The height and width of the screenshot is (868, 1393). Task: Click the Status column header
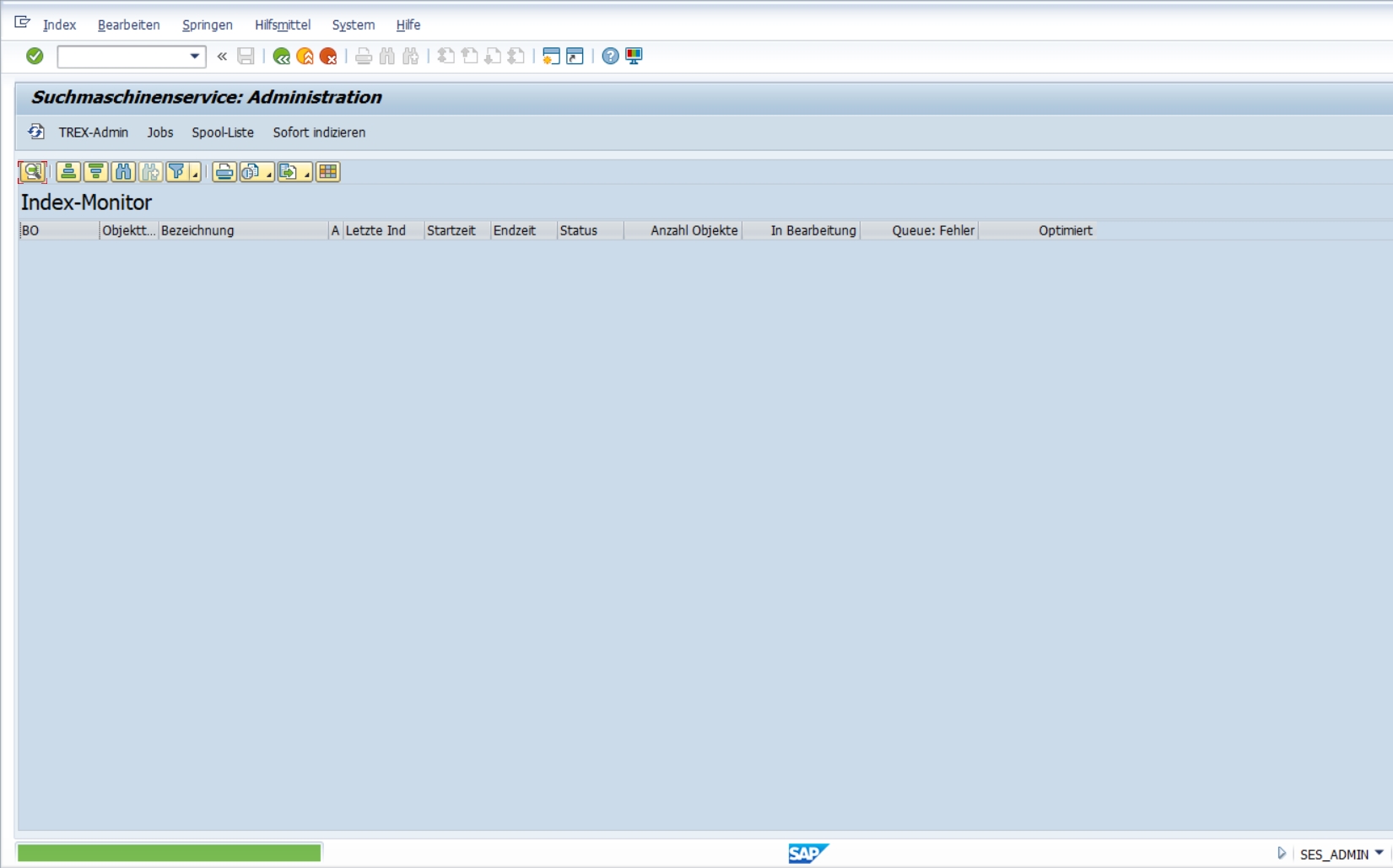click(591, 230)
